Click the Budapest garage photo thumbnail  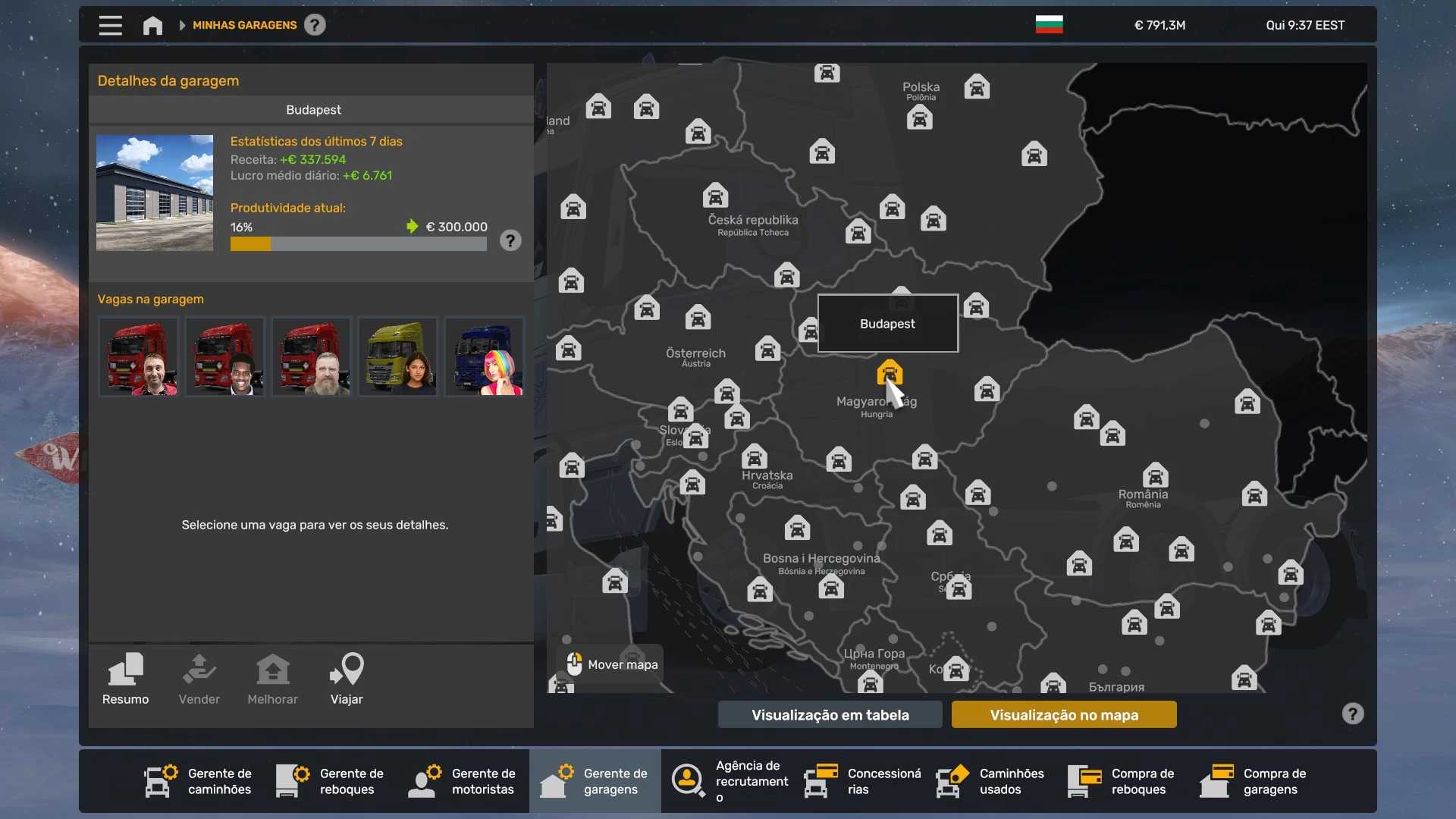pyautogui.click(x=155, y=193)
